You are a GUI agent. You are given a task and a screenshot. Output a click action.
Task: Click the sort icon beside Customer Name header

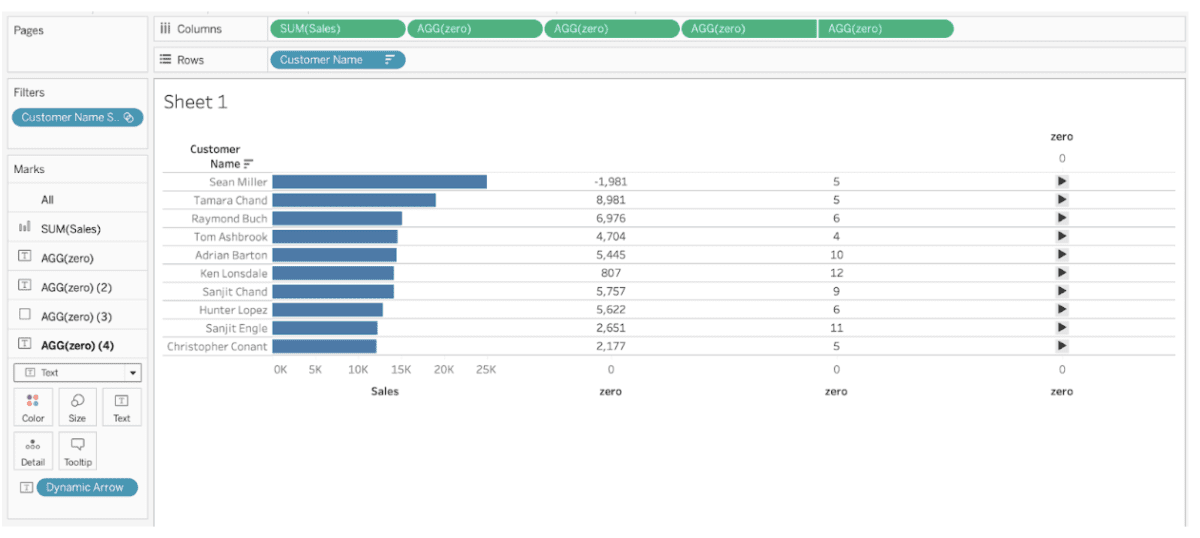pos(249,164)
